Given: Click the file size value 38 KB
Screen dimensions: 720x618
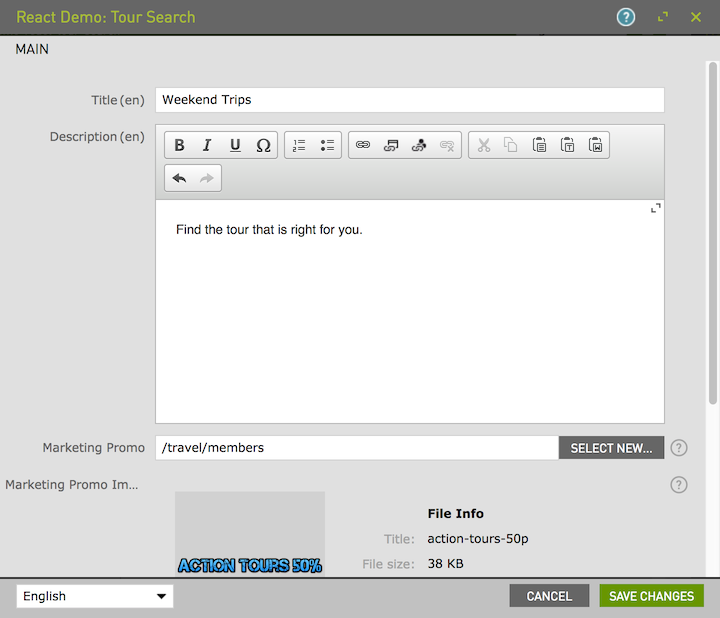Looking at the screenshot, I should click(445, 564).
